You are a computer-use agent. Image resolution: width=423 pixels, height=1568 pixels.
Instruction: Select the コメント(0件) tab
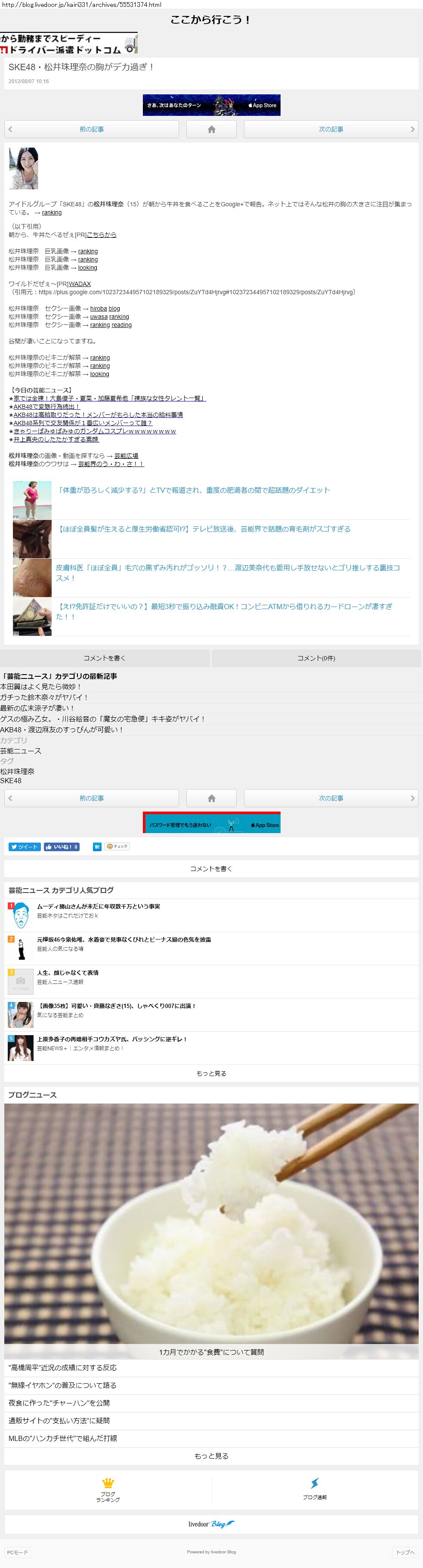tap(316, 658)
